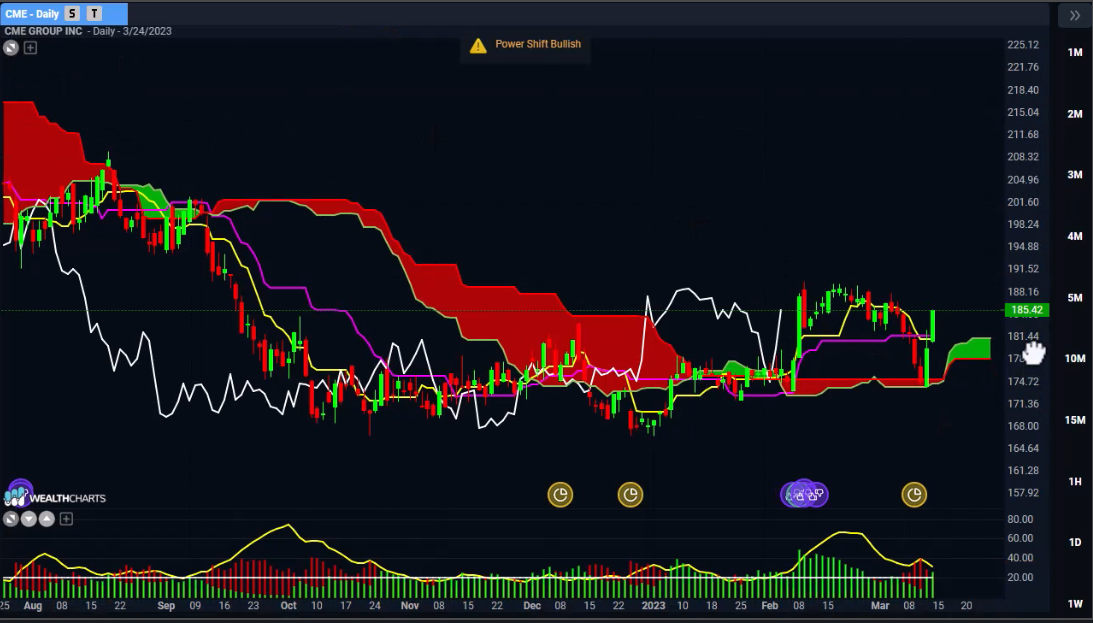Click the Dec label on the date axis

pos(532,606)
